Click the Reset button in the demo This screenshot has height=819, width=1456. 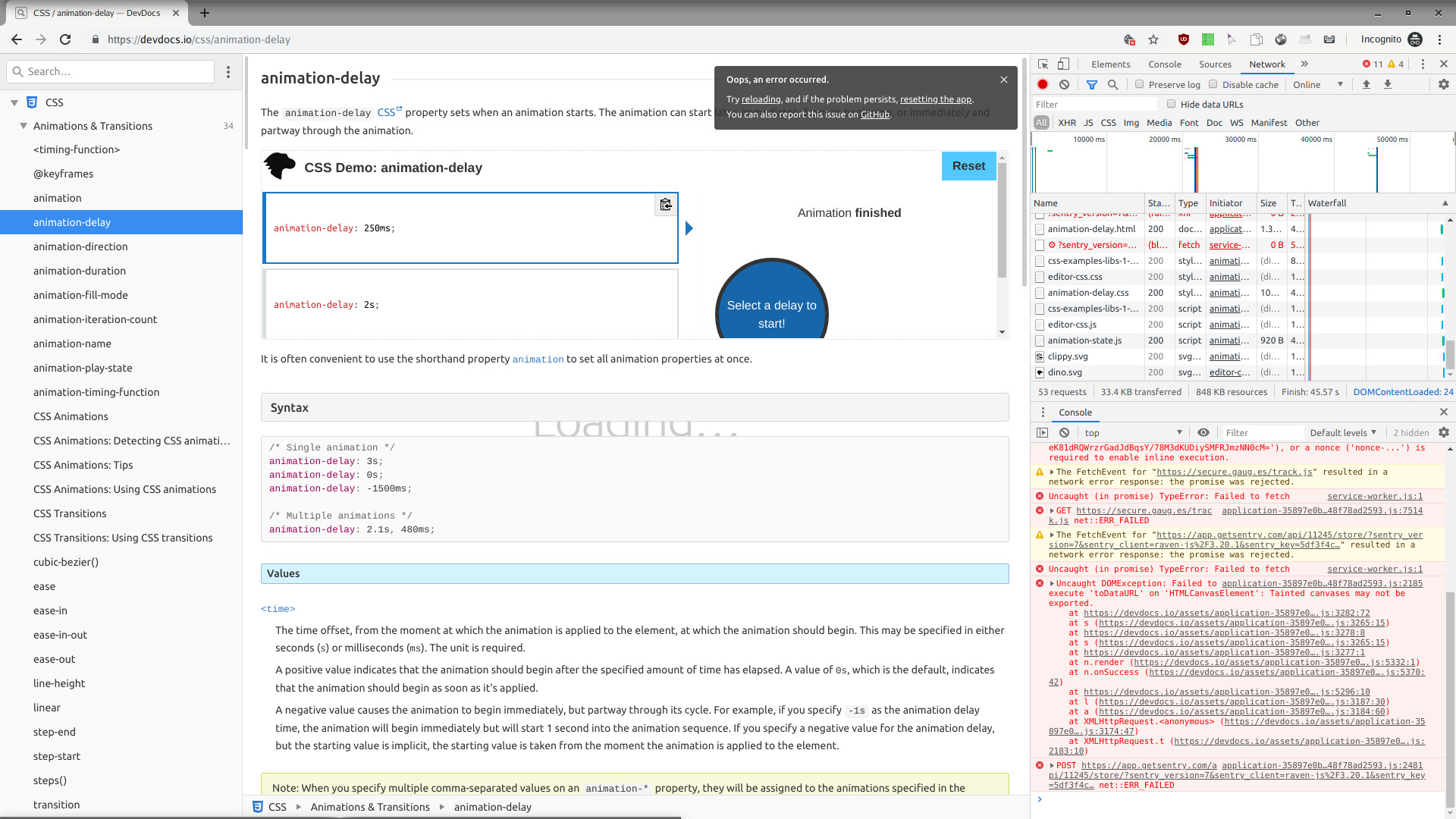(968, 165)
